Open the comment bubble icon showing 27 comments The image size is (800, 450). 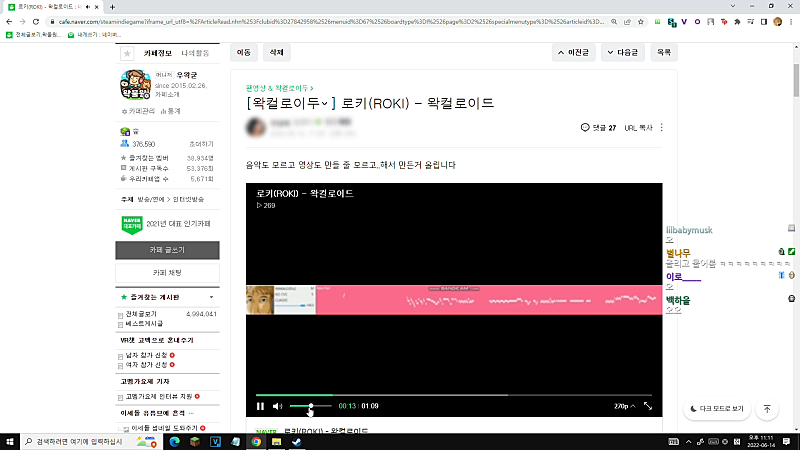585,128
